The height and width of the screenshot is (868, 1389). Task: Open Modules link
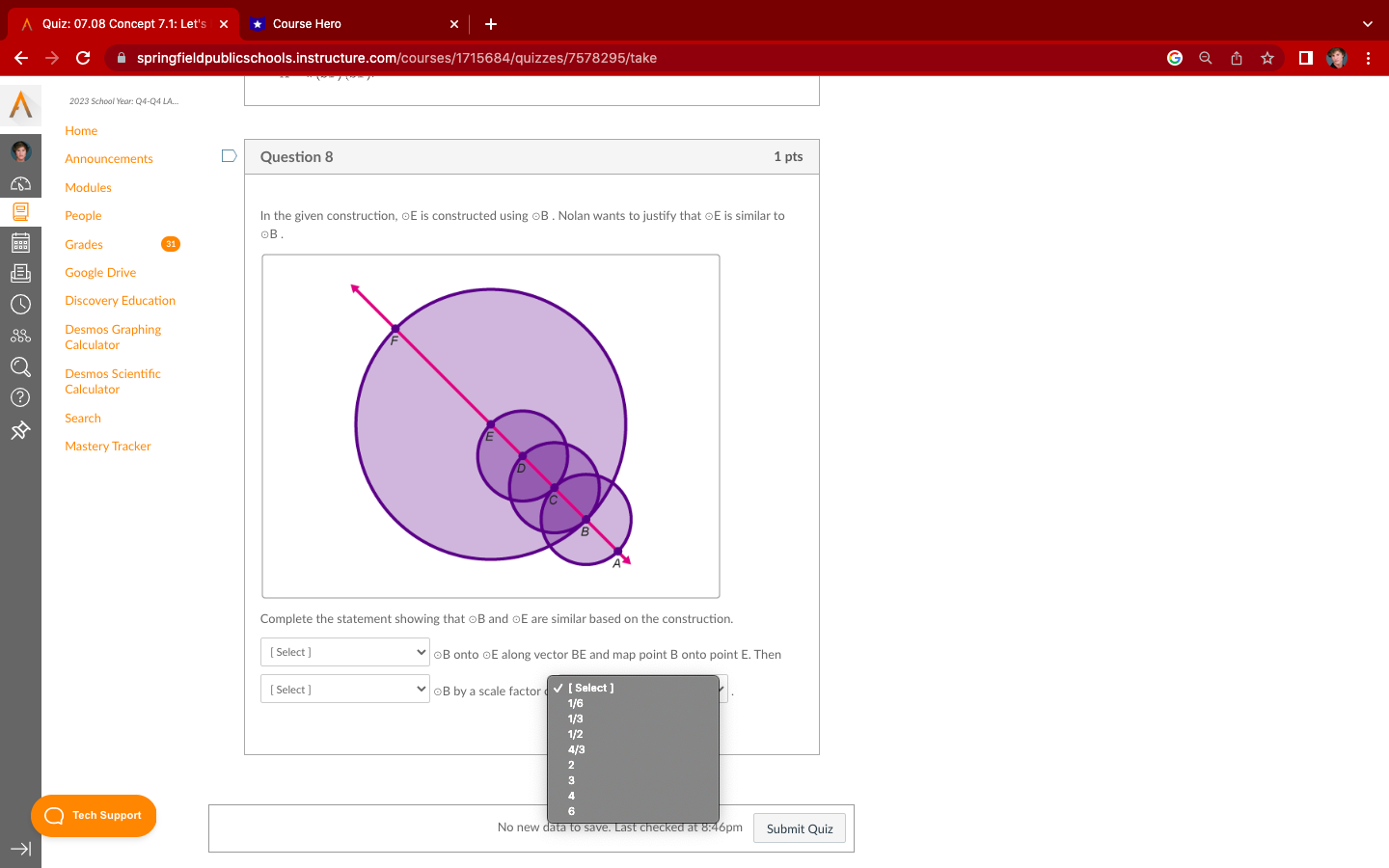coord(89,188)
